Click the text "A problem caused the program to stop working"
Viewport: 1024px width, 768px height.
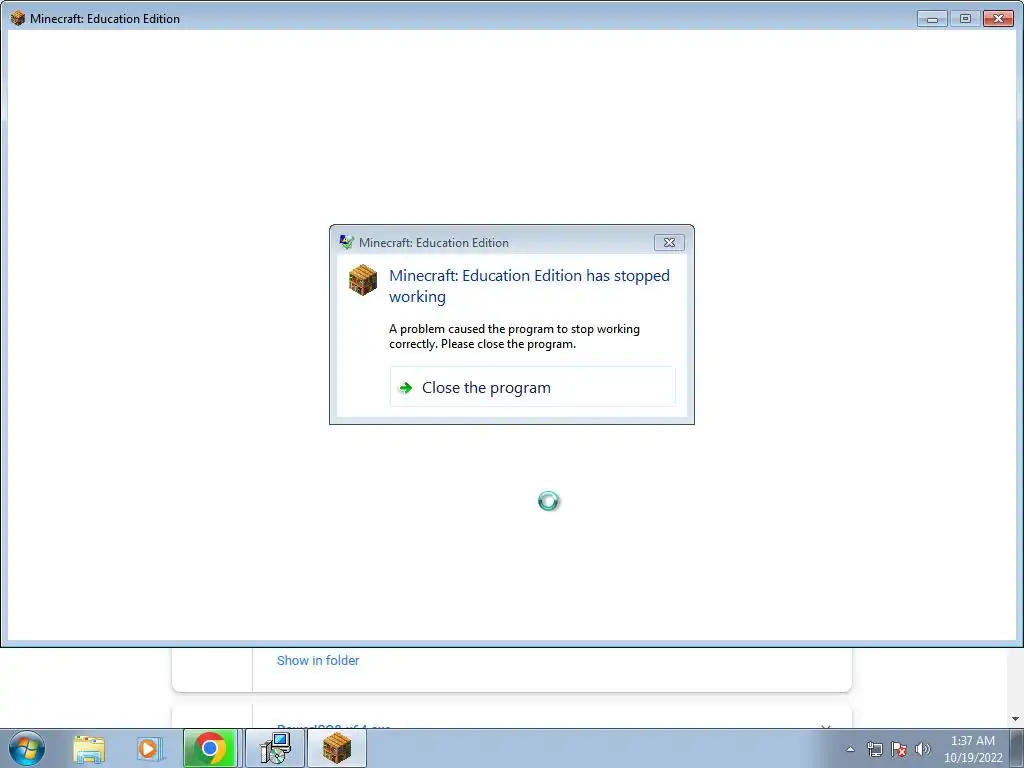coord(515,329)
